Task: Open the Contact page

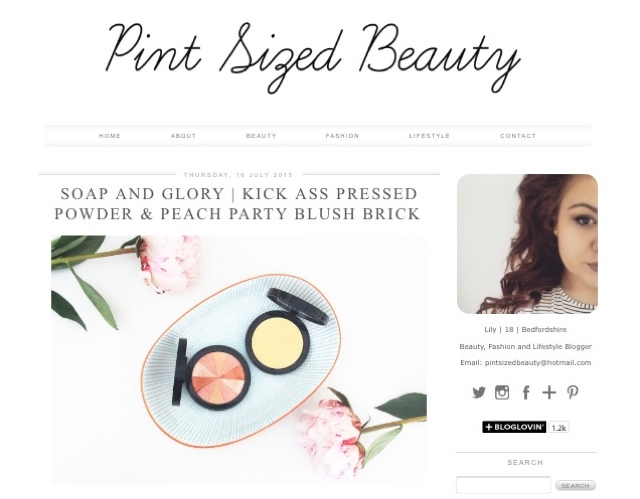Action: pyautogui.click(x=518, y=136)
